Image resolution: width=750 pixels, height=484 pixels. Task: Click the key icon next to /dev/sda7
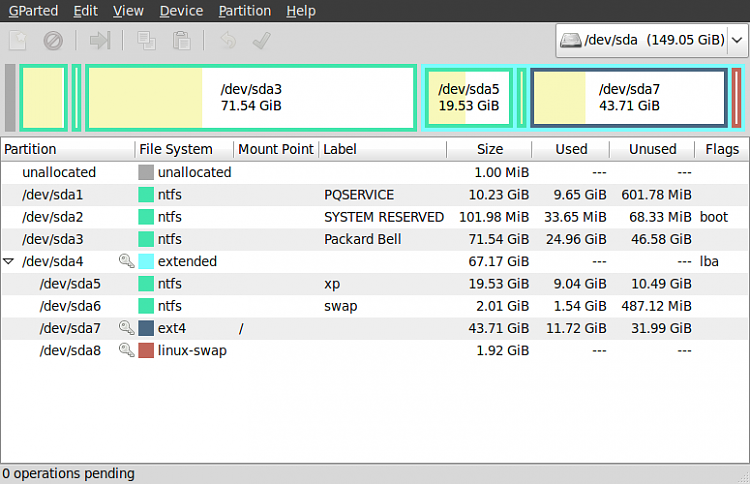point(126,328)
